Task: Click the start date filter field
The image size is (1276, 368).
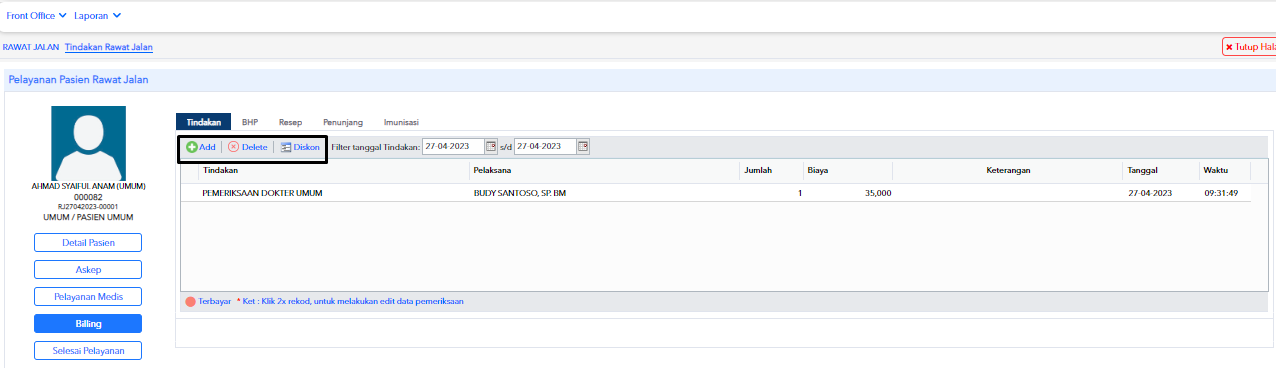Action: tap(453, 146)
